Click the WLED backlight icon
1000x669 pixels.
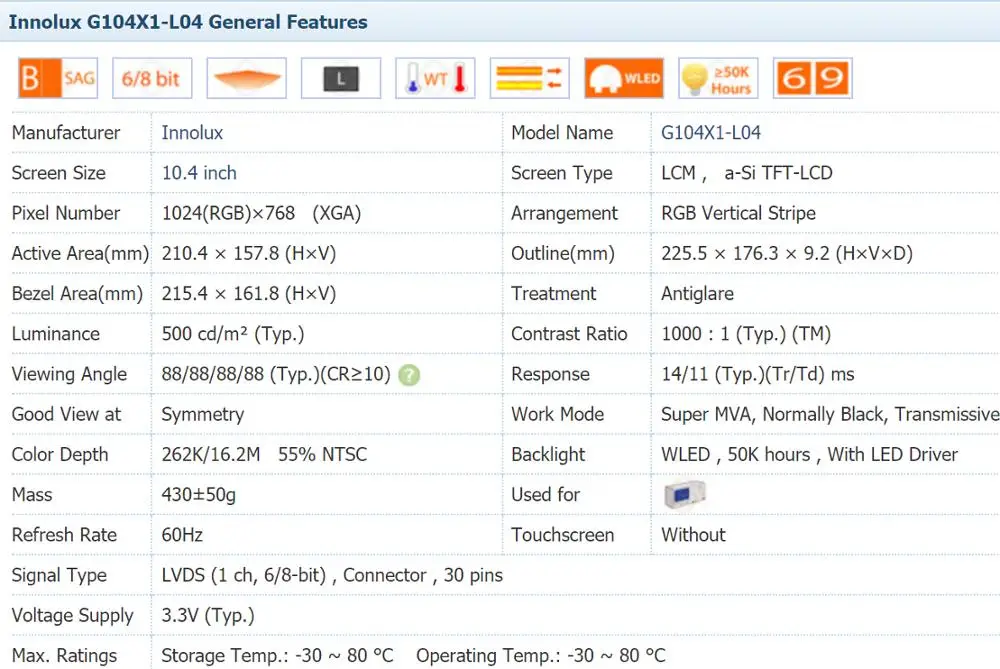(x=624, y=78)
